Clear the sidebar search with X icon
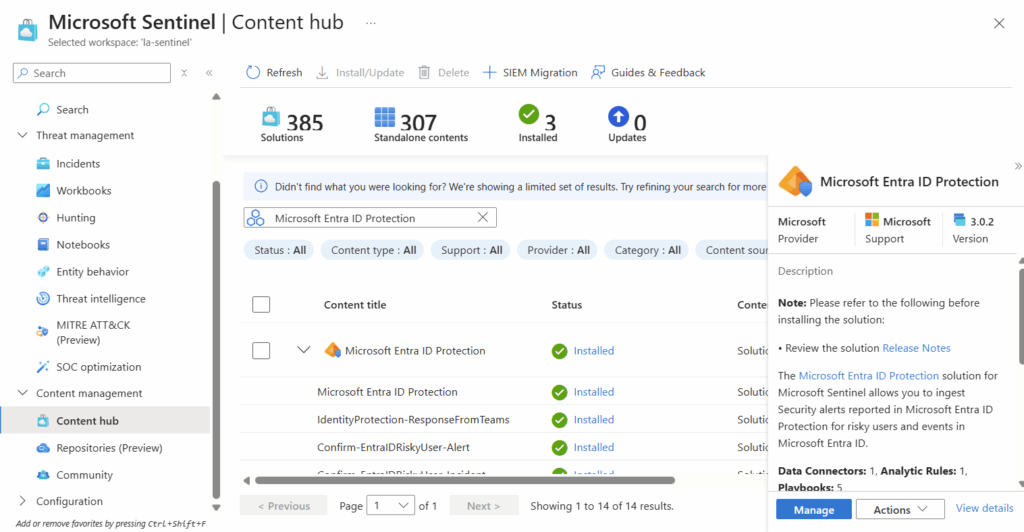The image size is (1024, 532). (184, 73)
